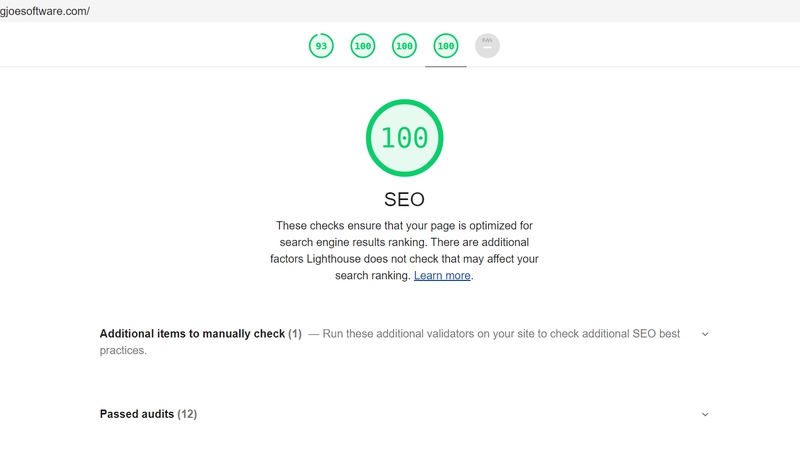This screenshot has width=800, height=450.
Task: Open the Passed audits heading row
Action: [x=404, y=414]
